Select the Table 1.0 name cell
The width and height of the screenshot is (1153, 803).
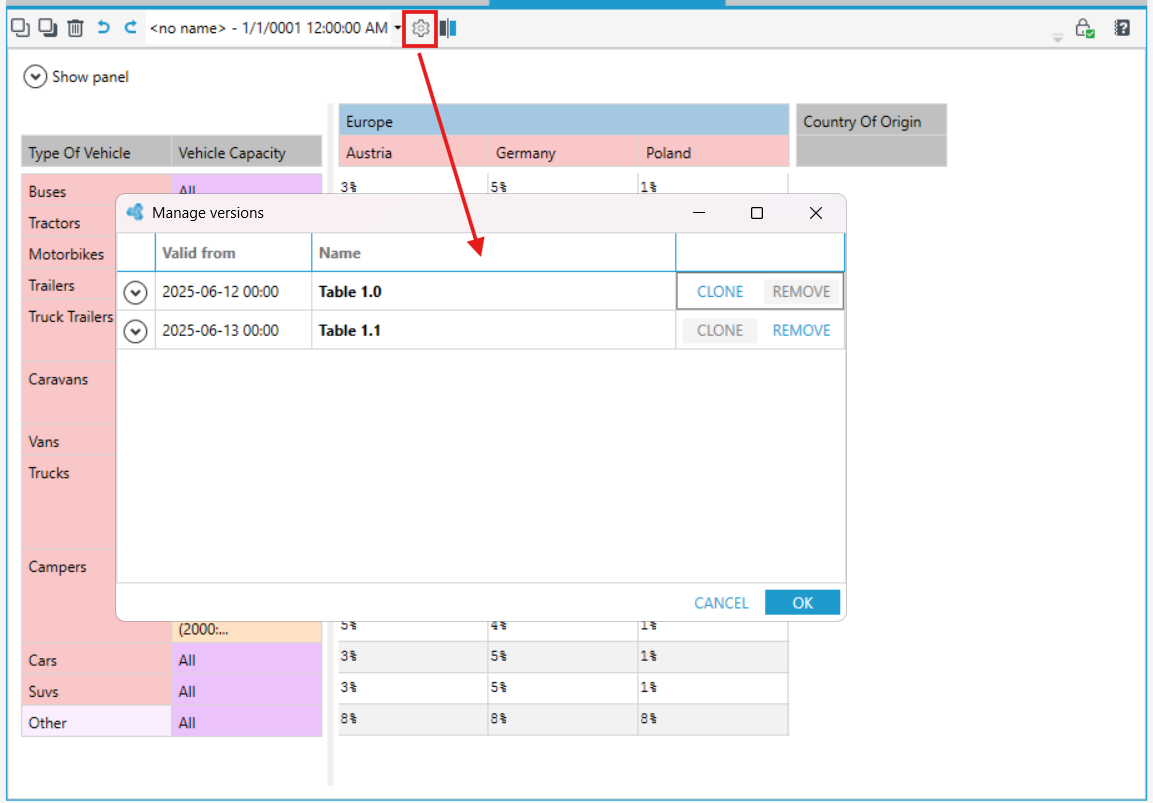493,292
